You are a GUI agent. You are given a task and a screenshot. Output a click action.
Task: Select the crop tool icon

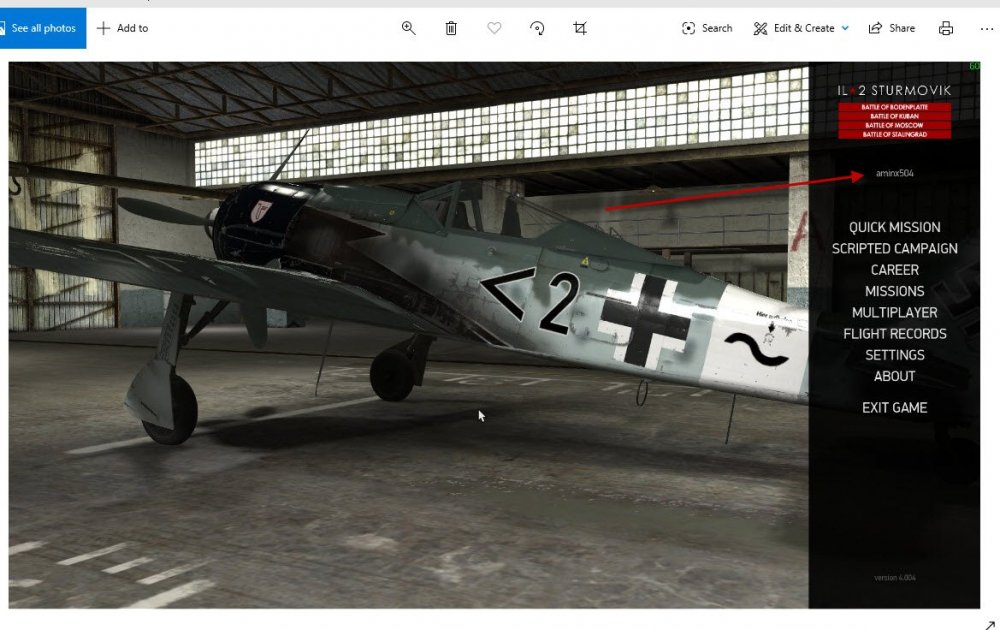[580, 28]
